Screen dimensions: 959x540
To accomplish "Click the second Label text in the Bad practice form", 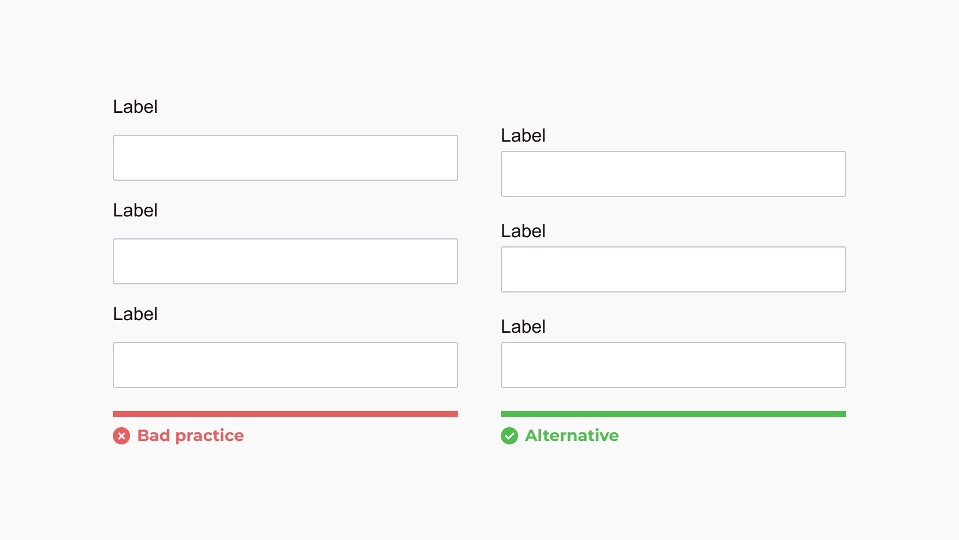I will [x=135, y=211].
